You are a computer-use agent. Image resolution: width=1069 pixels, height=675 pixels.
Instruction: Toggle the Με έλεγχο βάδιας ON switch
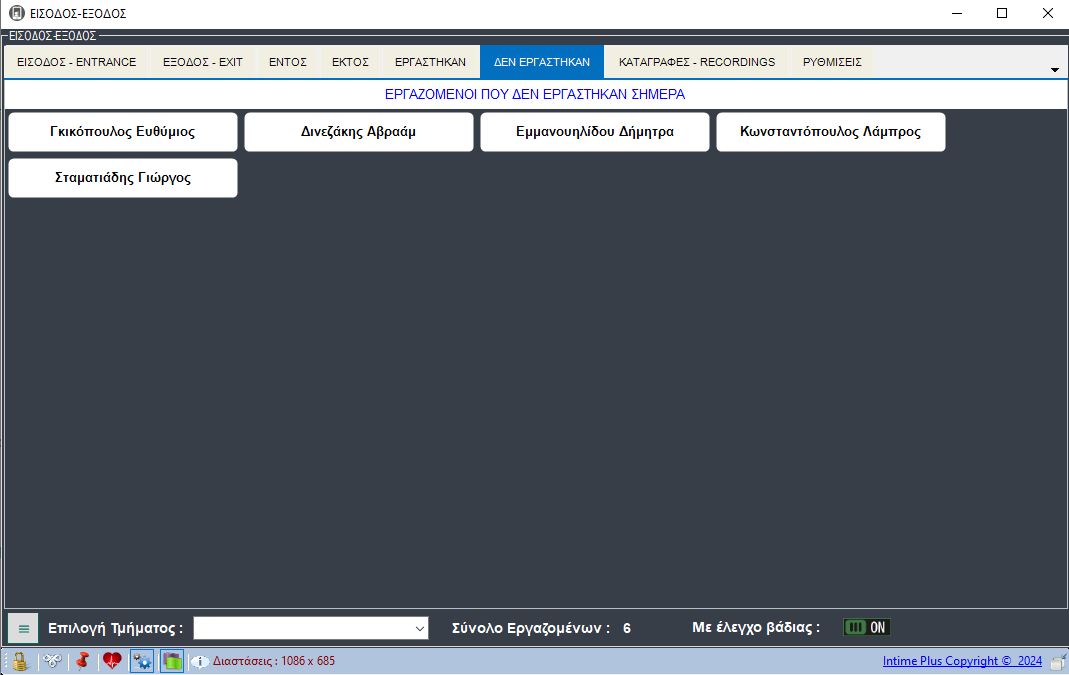click(866, 627)
